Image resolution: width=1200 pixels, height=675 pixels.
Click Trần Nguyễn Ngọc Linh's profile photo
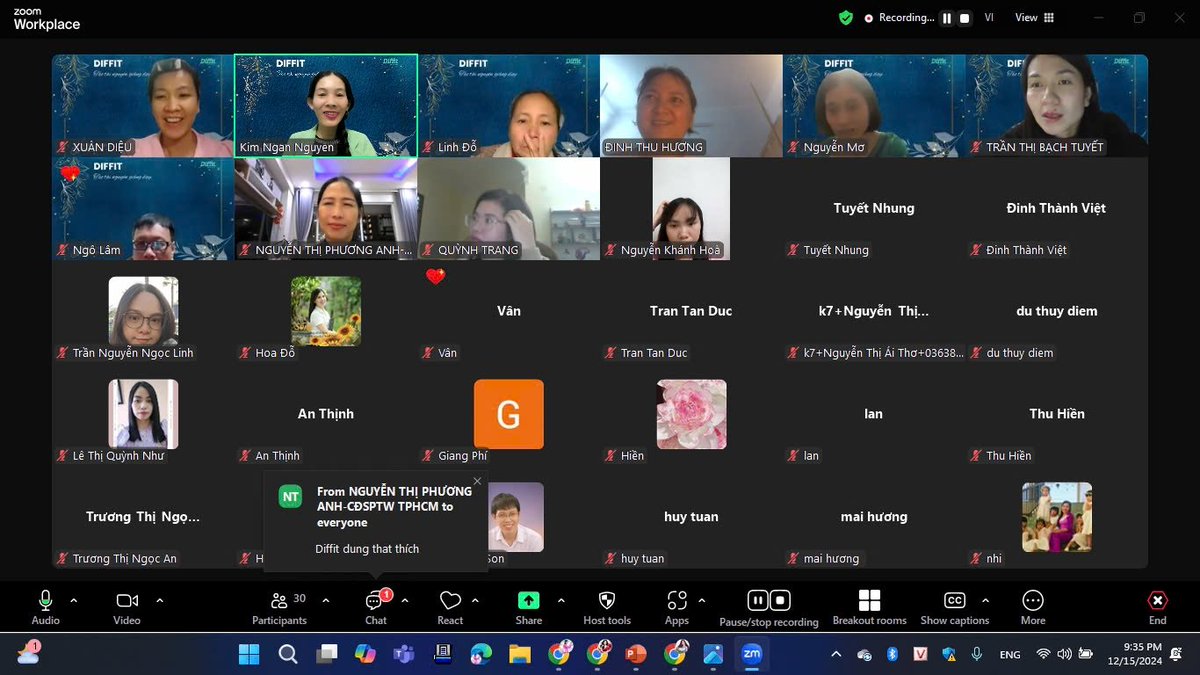[x=143, y=311]
